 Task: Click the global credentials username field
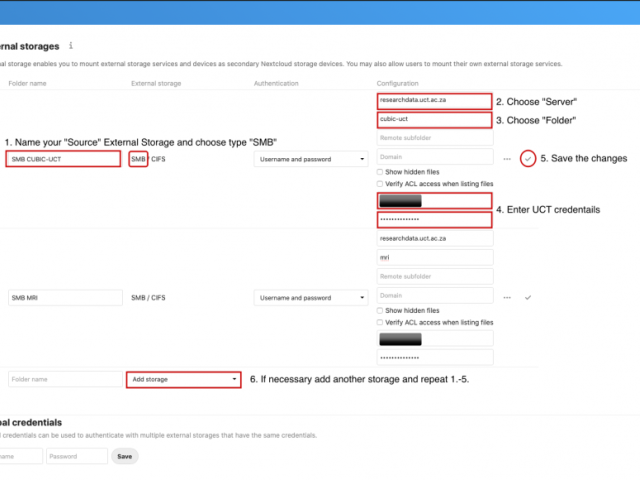tap(20, 456)
